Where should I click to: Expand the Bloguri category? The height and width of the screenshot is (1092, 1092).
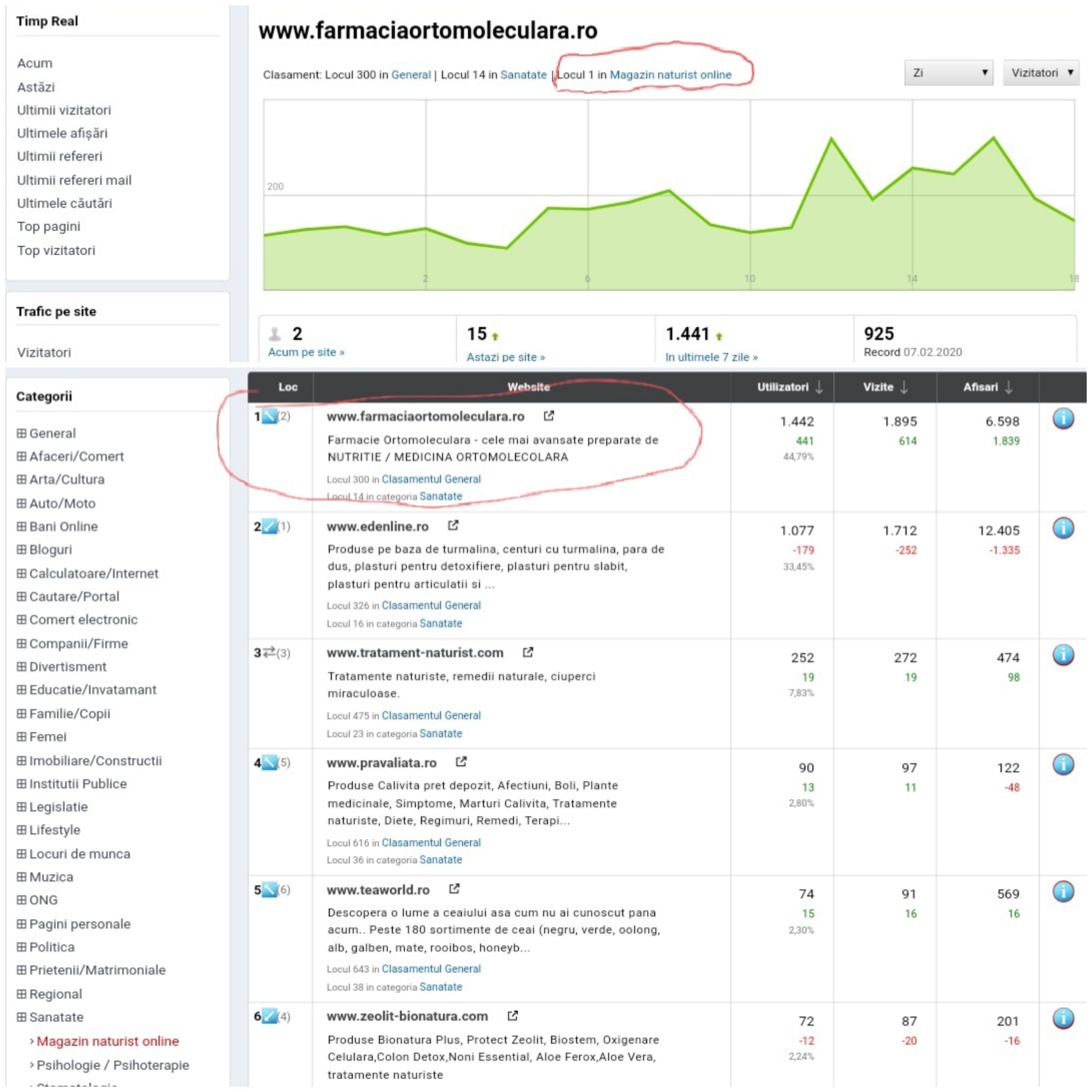(22, 549)
